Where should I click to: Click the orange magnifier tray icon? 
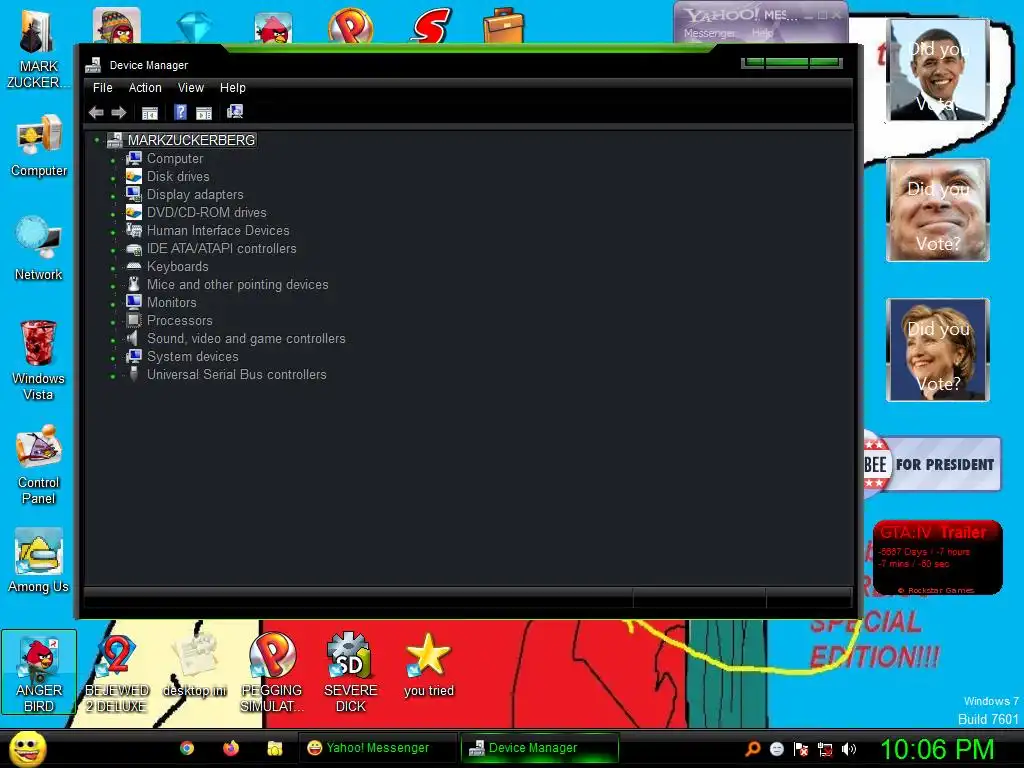[x=753, y=748]
